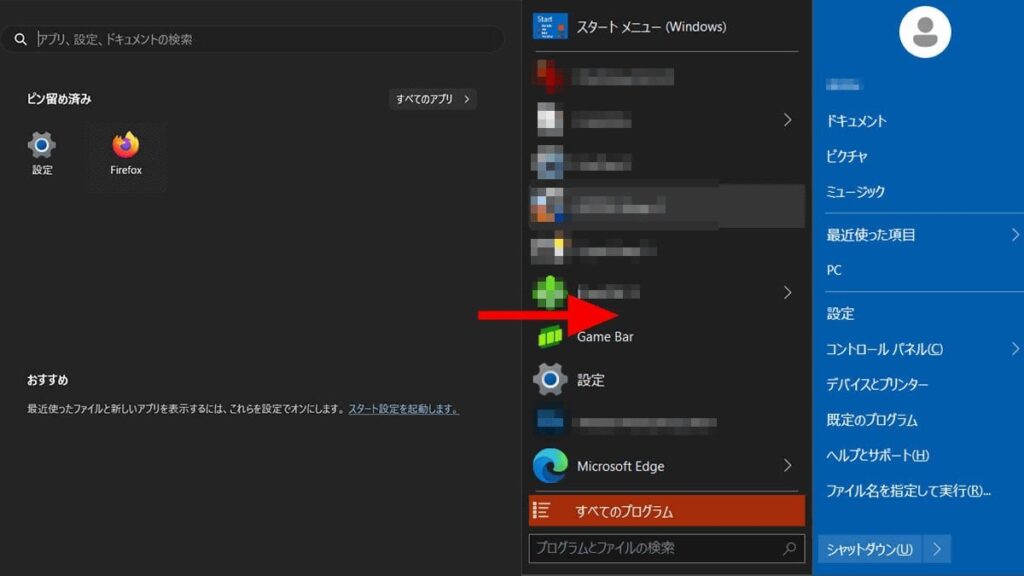This screenshot has height=576, width=1024.
Task: Expand the Microsoft Edge submenu arrow
Action: pos(787,466)
